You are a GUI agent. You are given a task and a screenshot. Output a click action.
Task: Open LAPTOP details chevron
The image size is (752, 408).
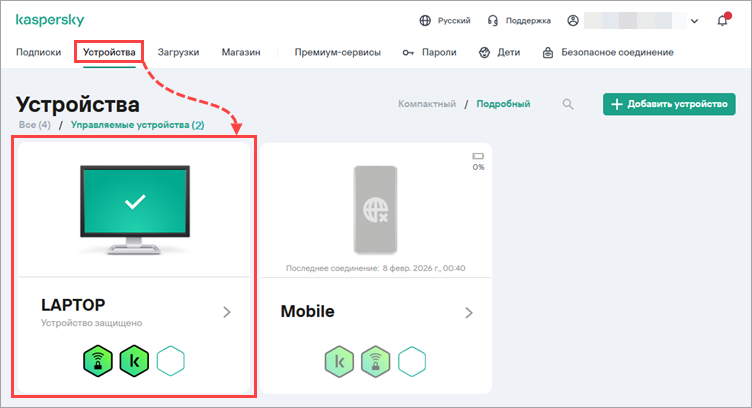[227, 313]
